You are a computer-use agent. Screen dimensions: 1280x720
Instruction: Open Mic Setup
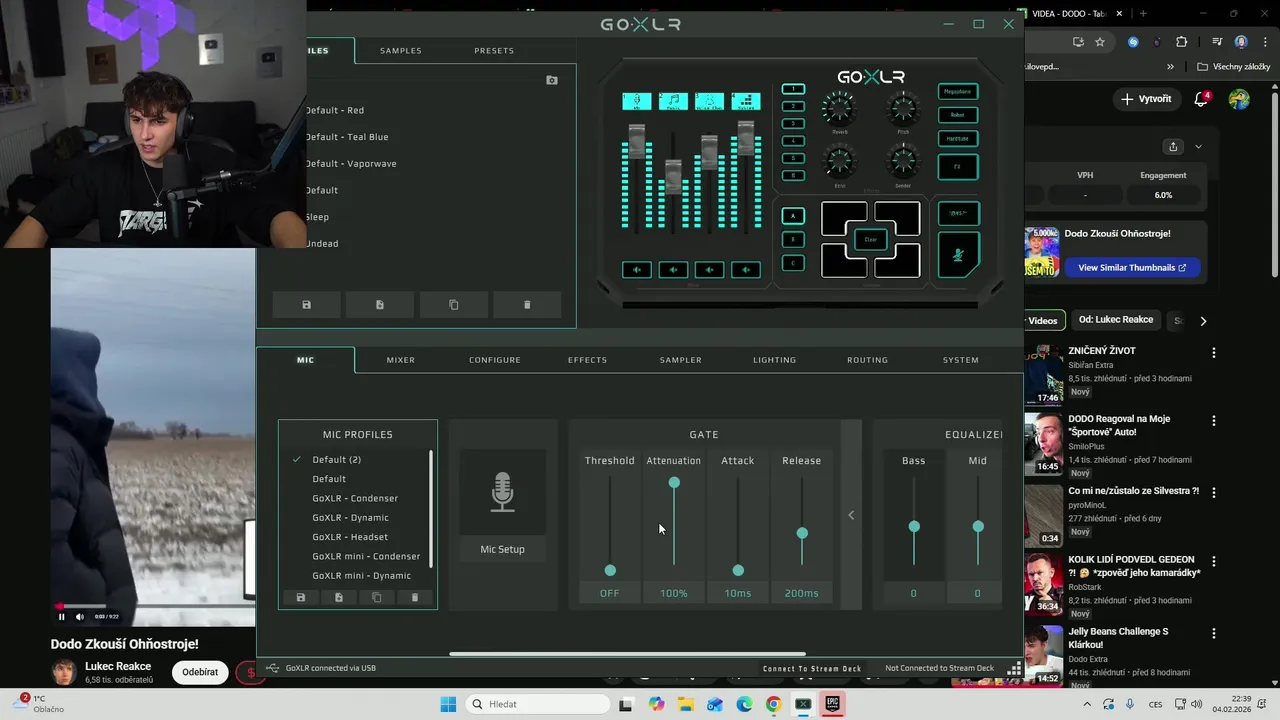click(502, 549)
